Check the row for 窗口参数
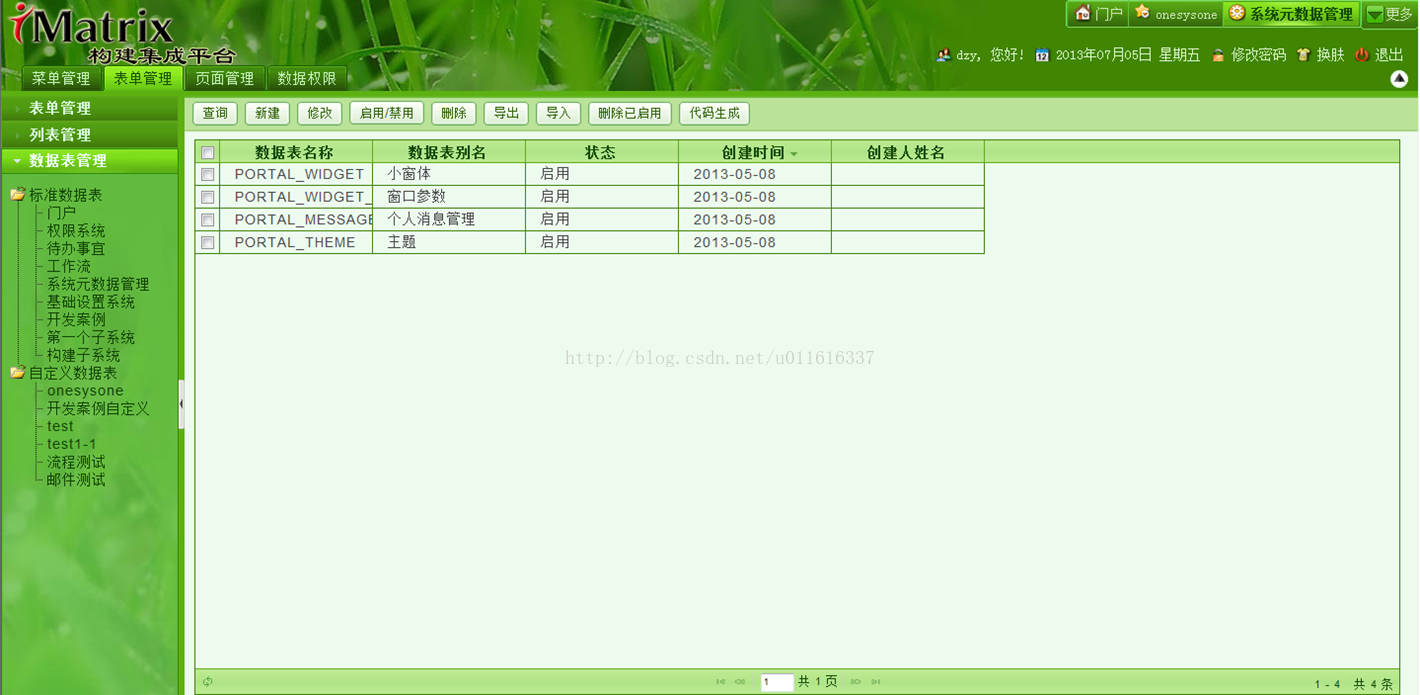The height and width of the screenshot is (695, 1420). [x=207, y=197]
